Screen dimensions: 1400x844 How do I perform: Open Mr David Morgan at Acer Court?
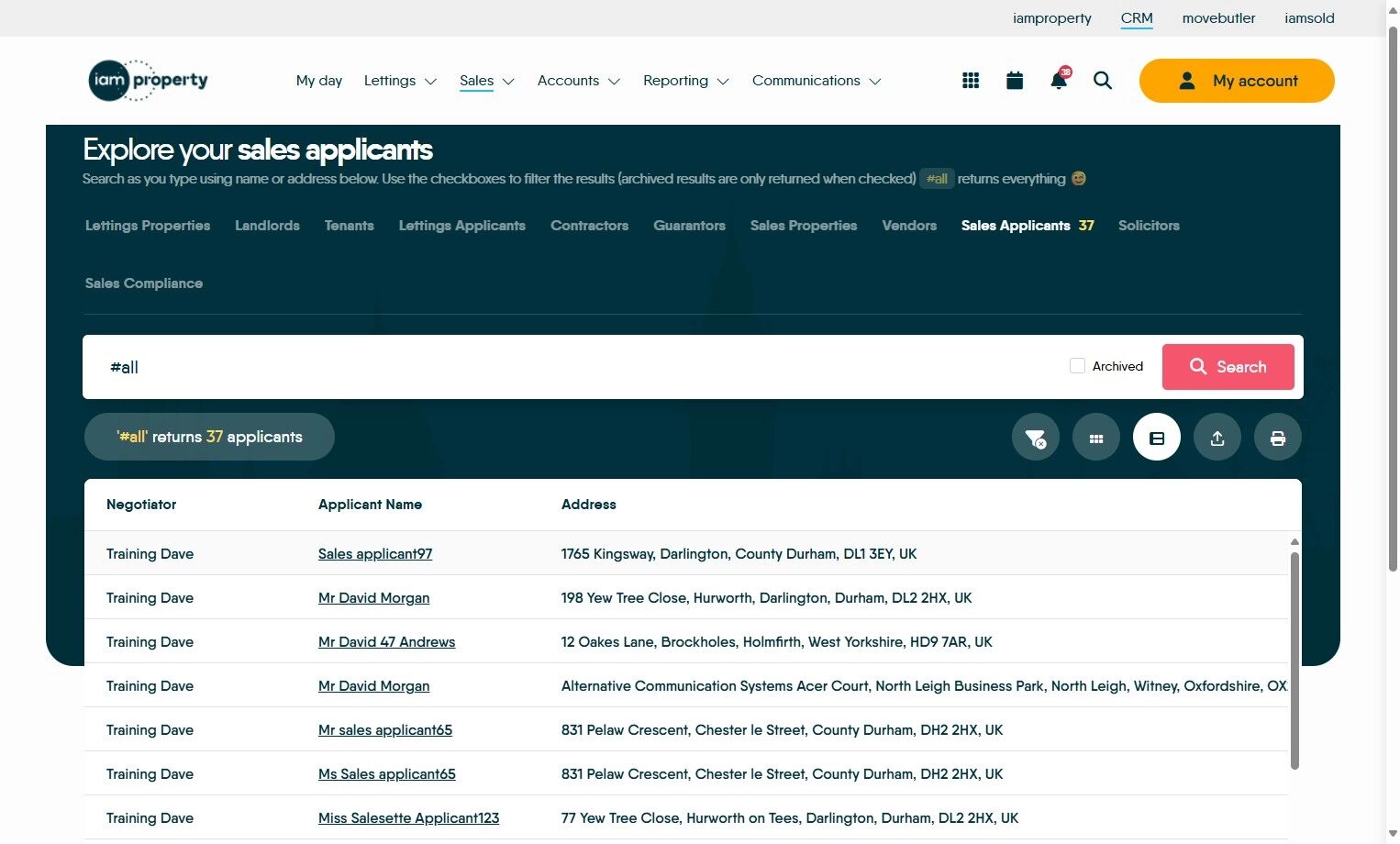point(373,686)
